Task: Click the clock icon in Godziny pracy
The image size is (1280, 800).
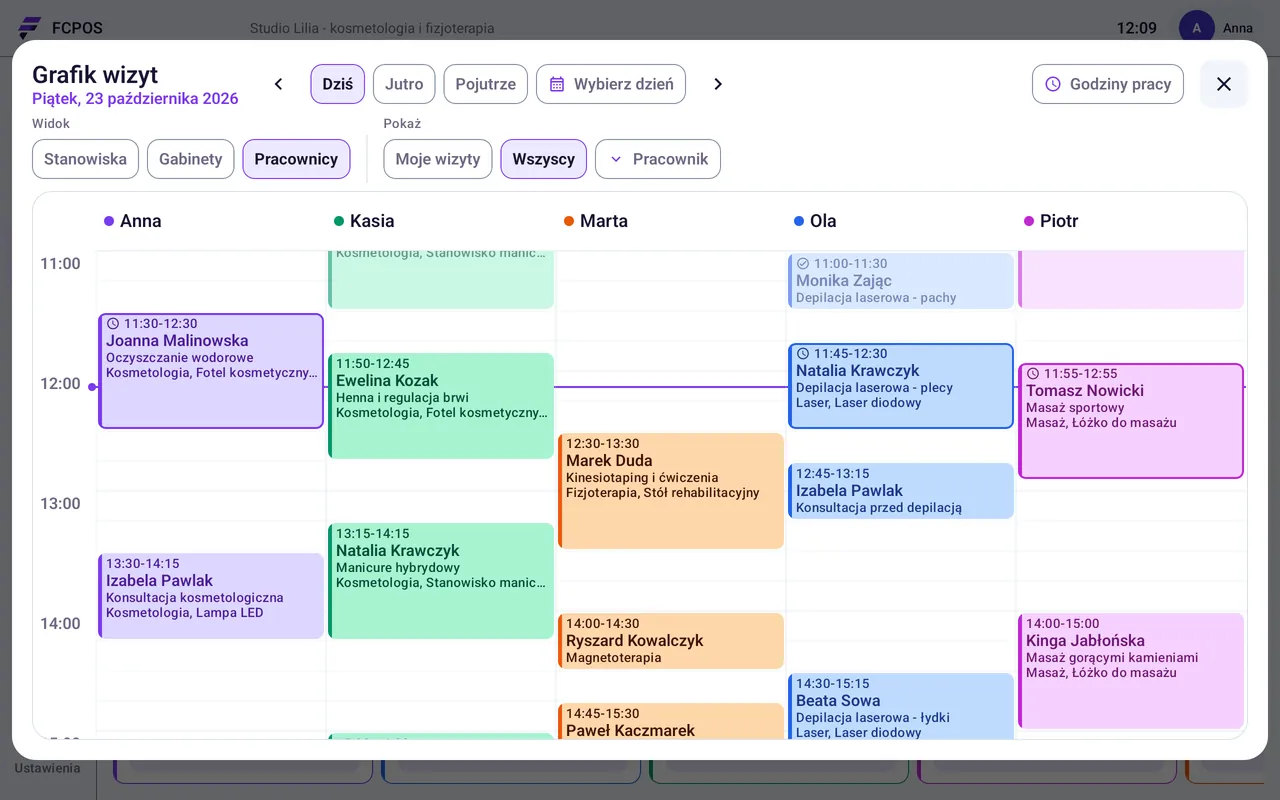Action: pos(1053,84)
